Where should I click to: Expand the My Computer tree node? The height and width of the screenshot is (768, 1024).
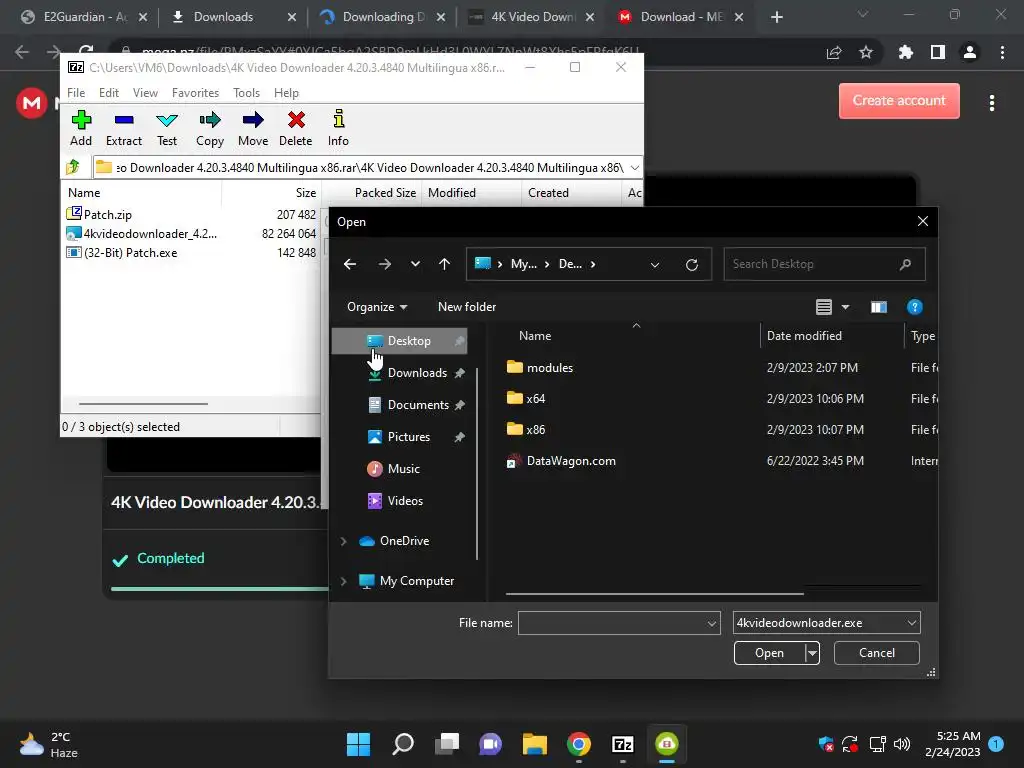(x=344, y=581)
